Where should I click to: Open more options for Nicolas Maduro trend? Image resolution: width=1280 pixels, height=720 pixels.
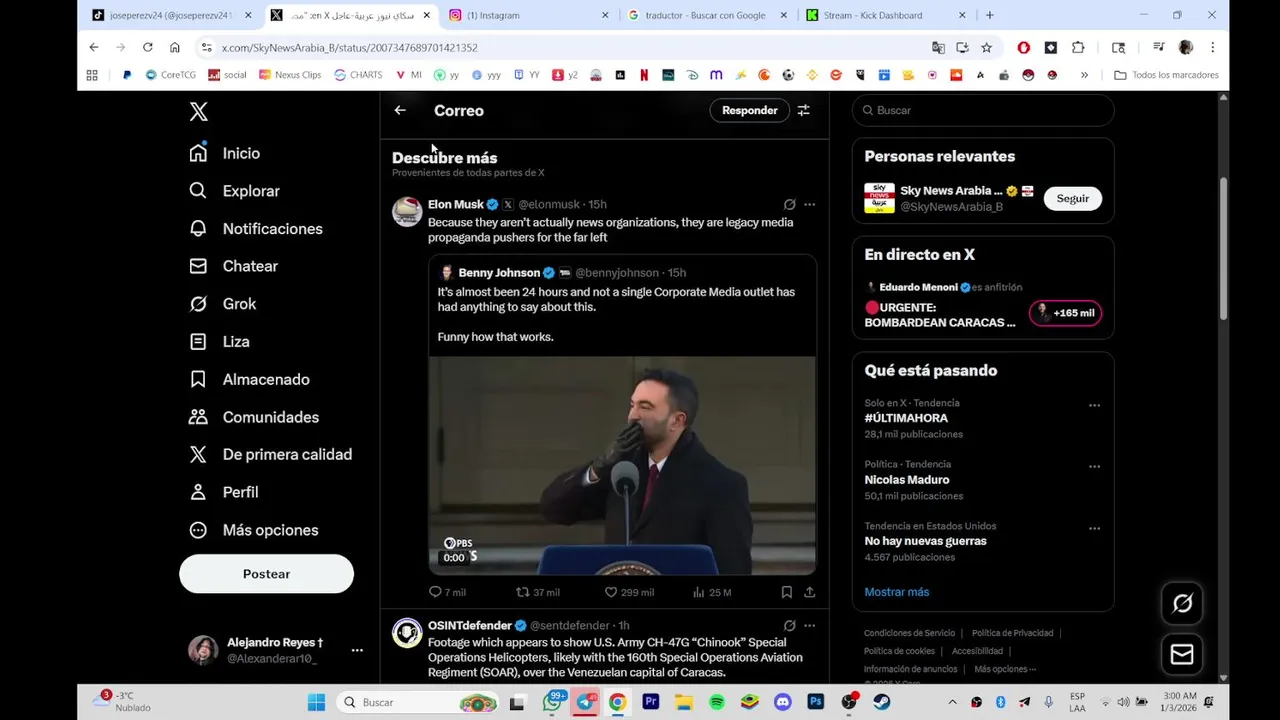click(1094, 467)
